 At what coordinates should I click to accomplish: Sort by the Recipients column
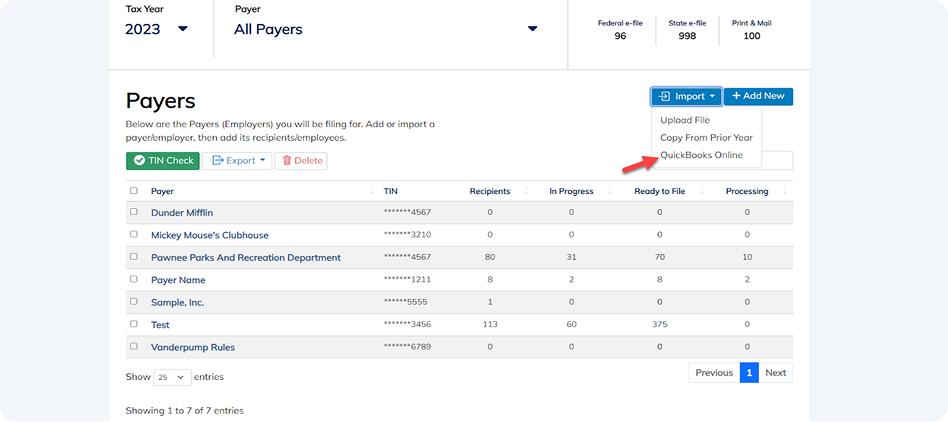[490, 191]
